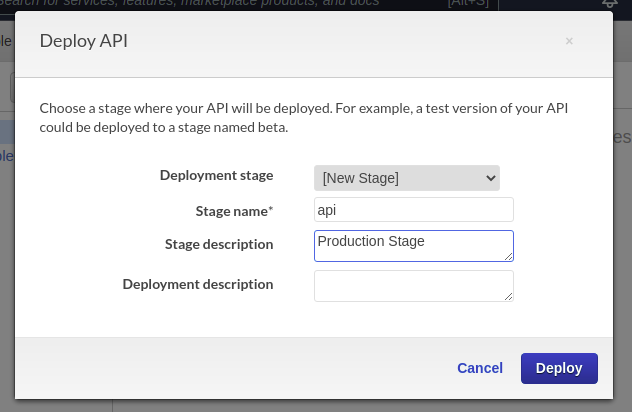Viewport: 632px width, 412px height.
Task: Click the Deployment stage label
Action: tap(216, 175)
